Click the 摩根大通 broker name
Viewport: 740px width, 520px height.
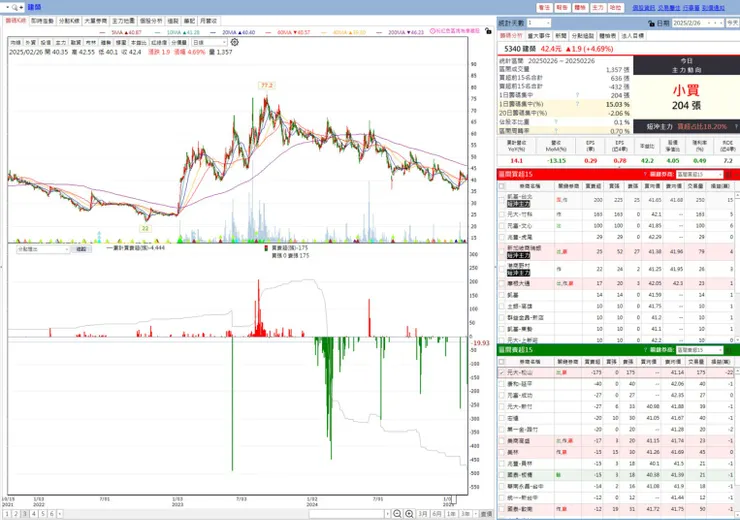point(518,284)
